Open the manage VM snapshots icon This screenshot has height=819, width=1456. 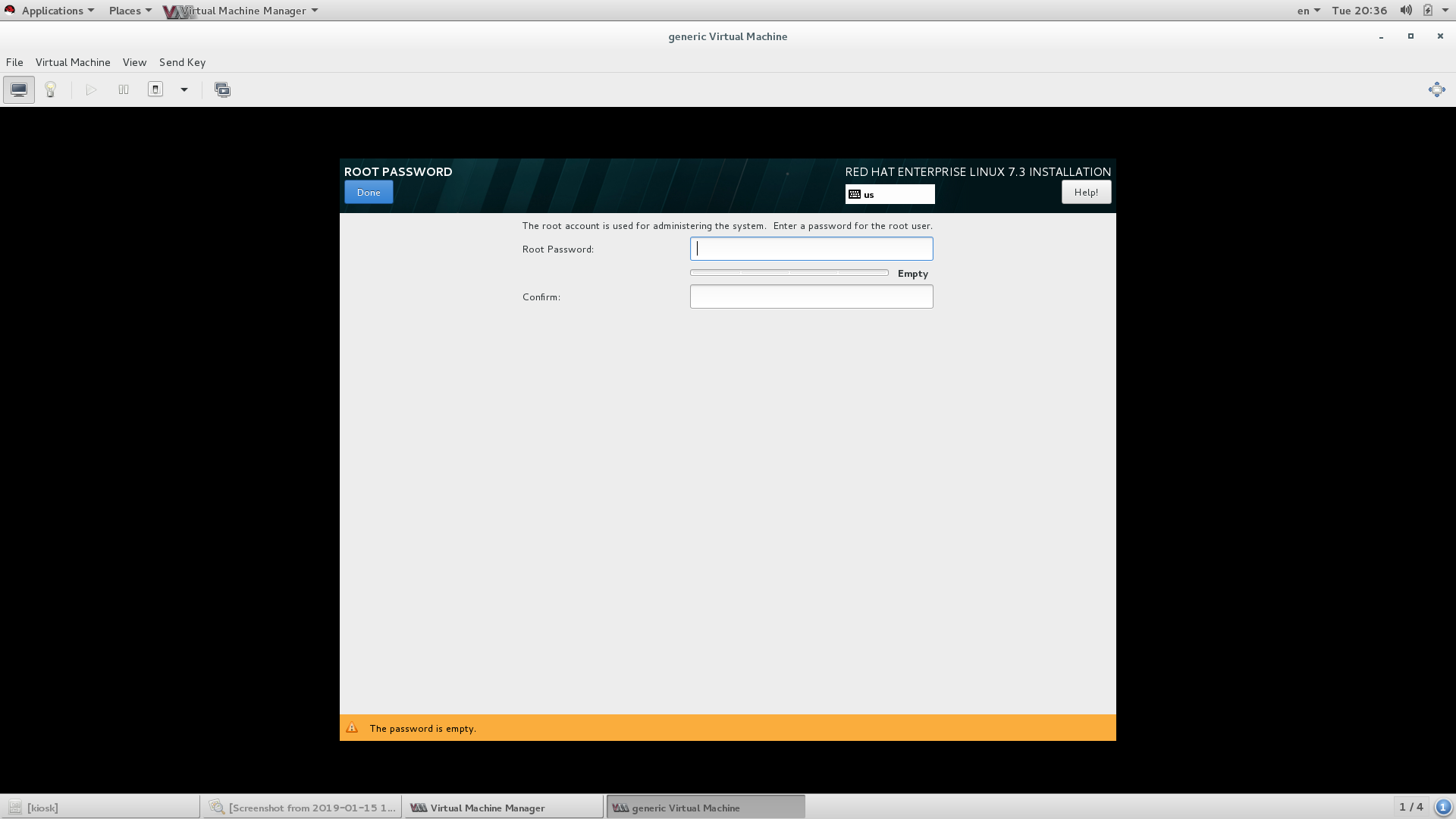222,89
